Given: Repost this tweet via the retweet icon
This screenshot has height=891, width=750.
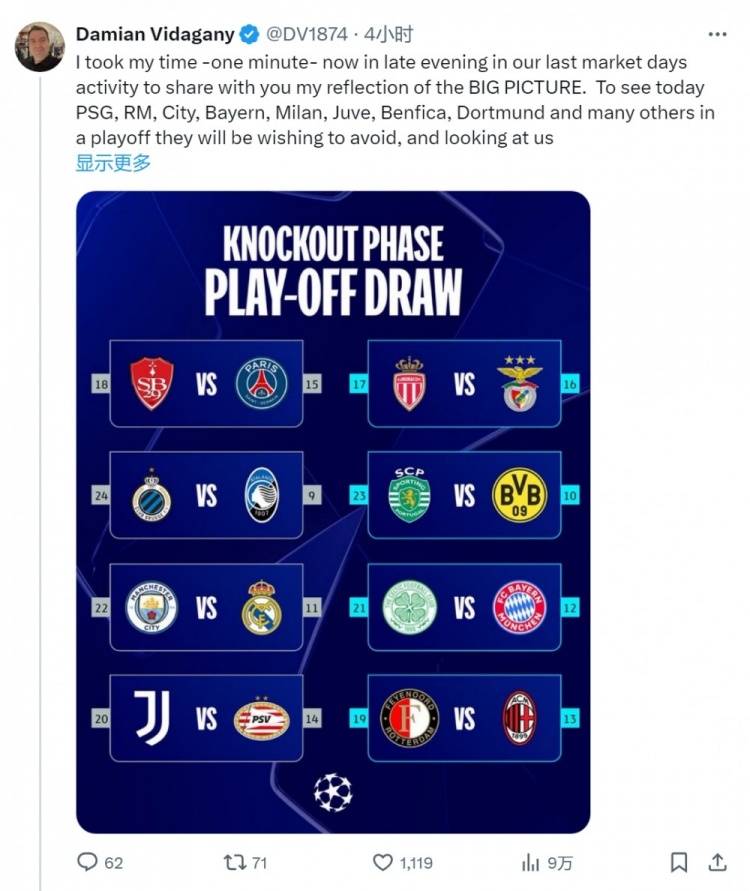Looking at the screenshot, I should point(233,862).
